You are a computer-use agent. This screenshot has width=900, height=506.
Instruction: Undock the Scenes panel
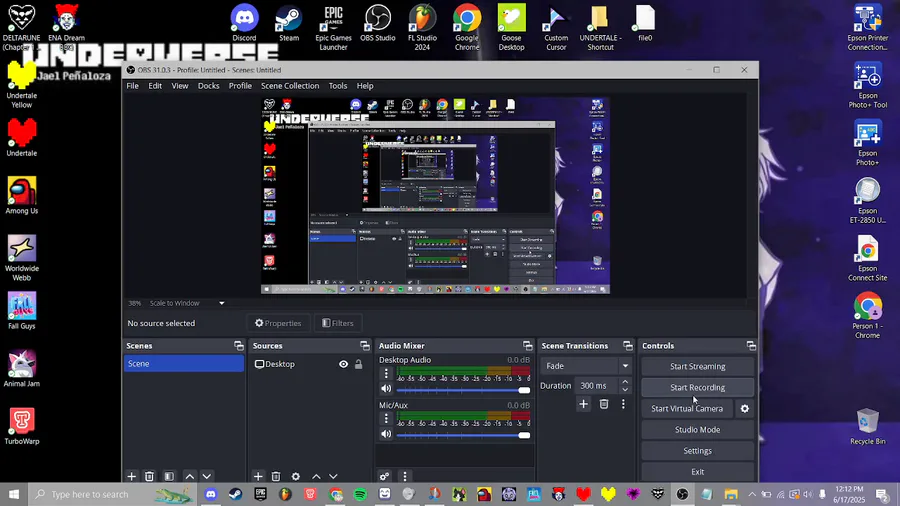point(239,345)
